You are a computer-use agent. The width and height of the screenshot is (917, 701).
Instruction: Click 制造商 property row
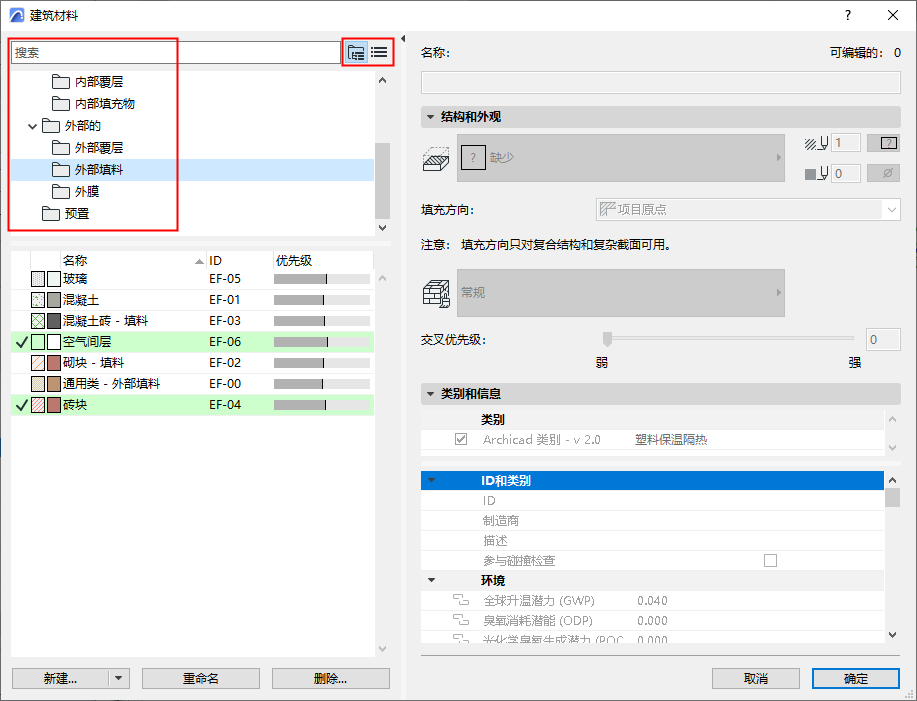[652, 520]
